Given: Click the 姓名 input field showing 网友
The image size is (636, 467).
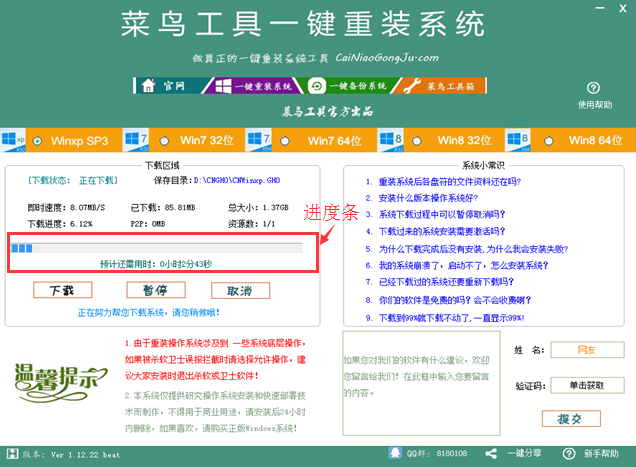Looking at the screenshot, I should (x=587, y=350).
